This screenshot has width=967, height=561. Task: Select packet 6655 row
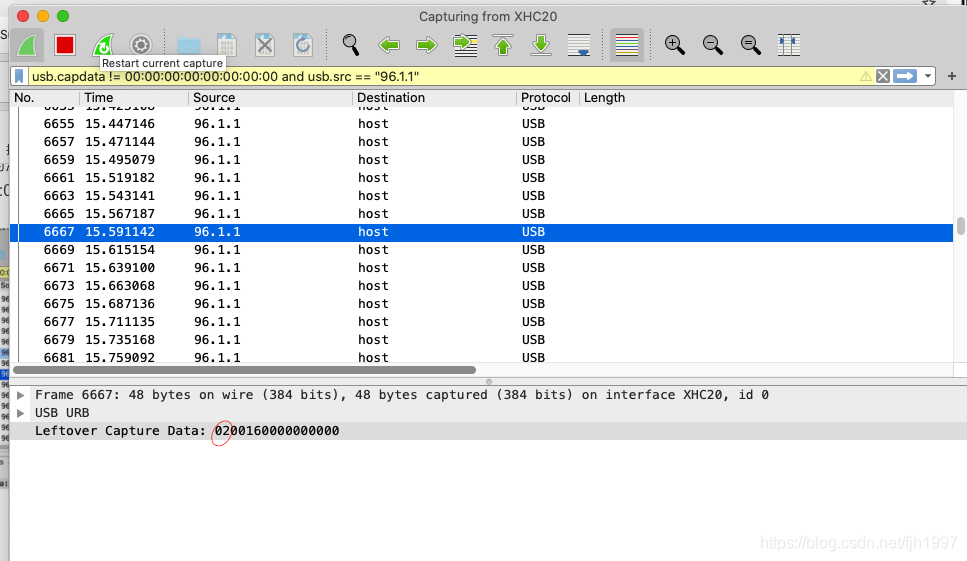point(481,124)
